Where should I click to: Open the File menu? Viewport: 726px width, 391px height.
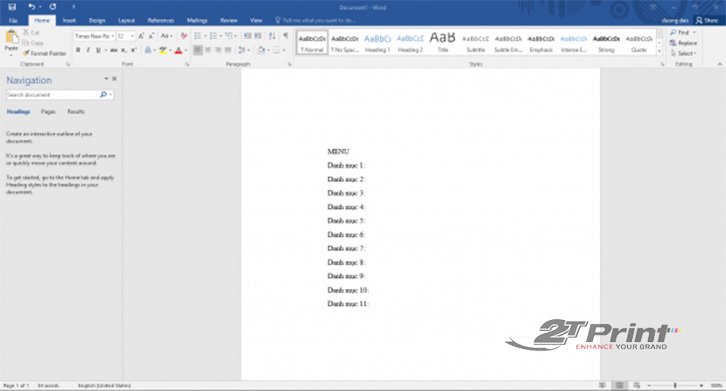[x=13, y=20]
